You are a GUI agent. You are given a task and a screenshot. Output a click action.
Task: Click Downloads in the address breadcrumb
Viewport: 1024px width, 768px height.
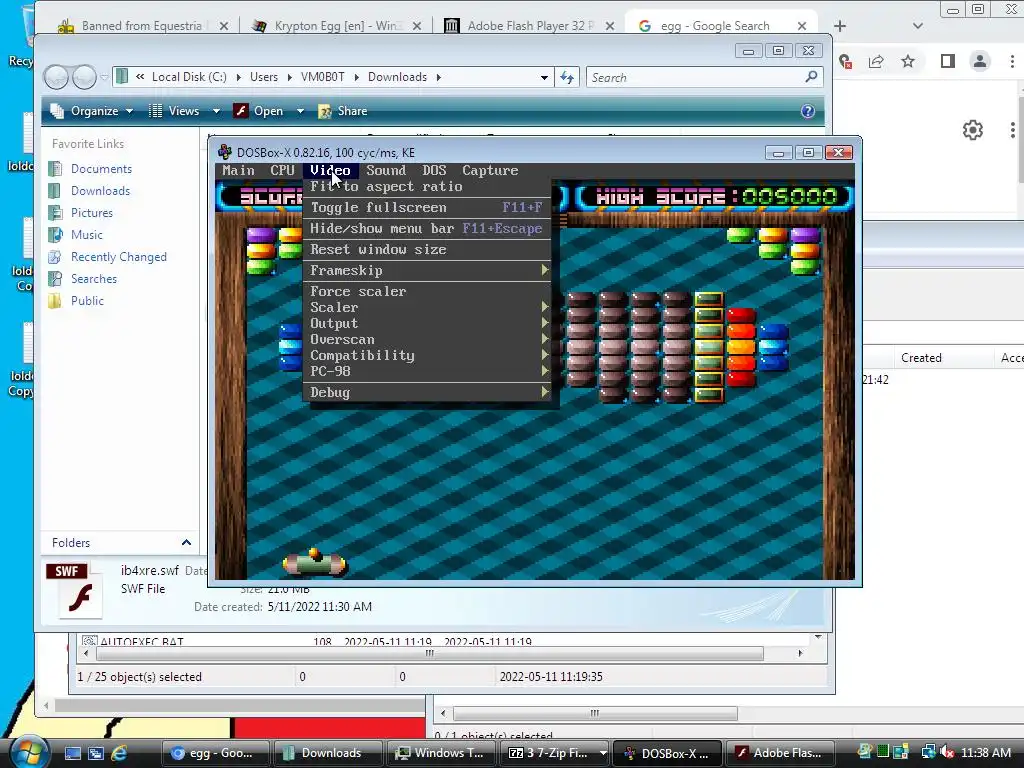[x=397, y=77]
